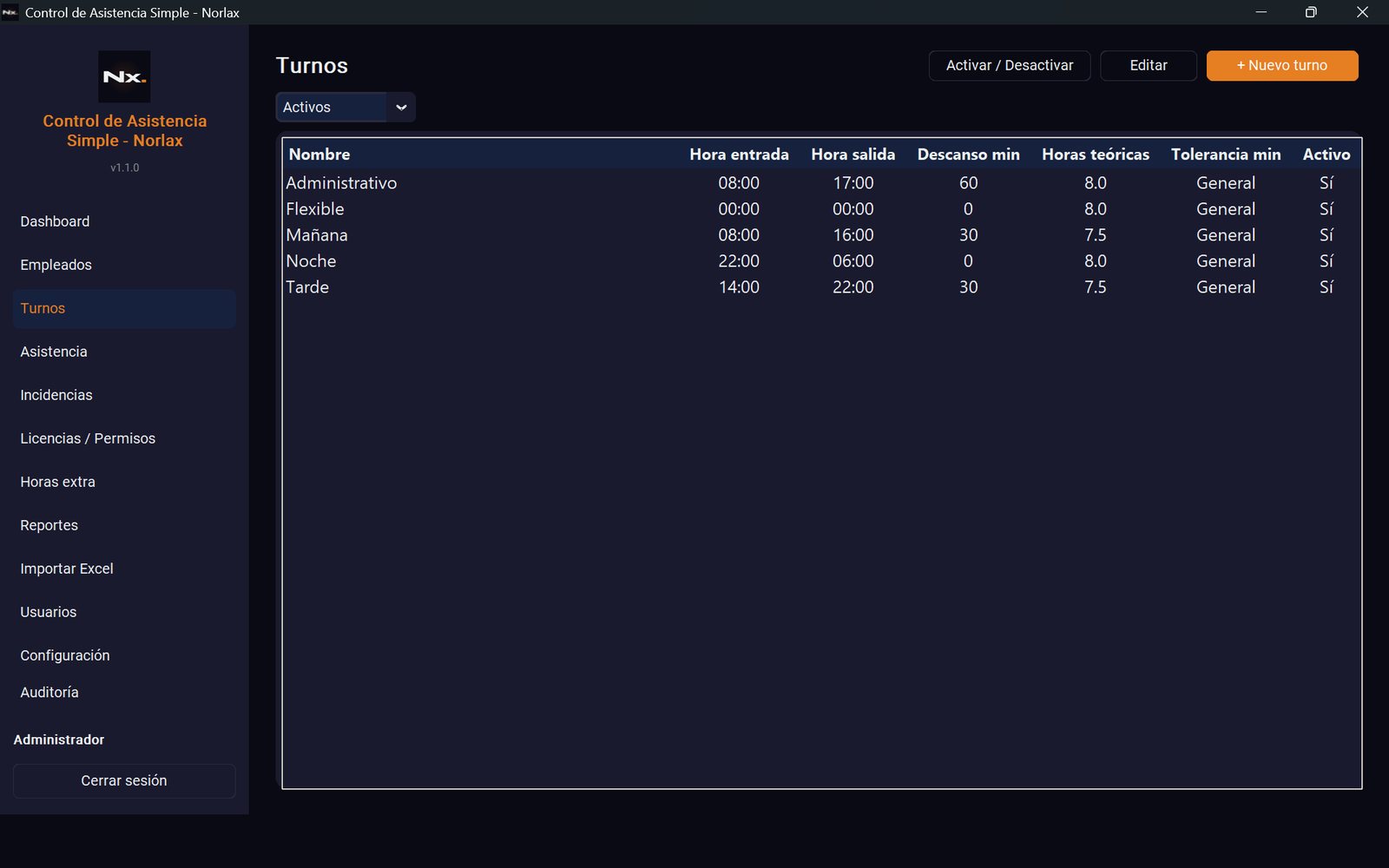Click the Cerrar sesión button
This screenshot has width=1389, height=868.
pos(124,780)
